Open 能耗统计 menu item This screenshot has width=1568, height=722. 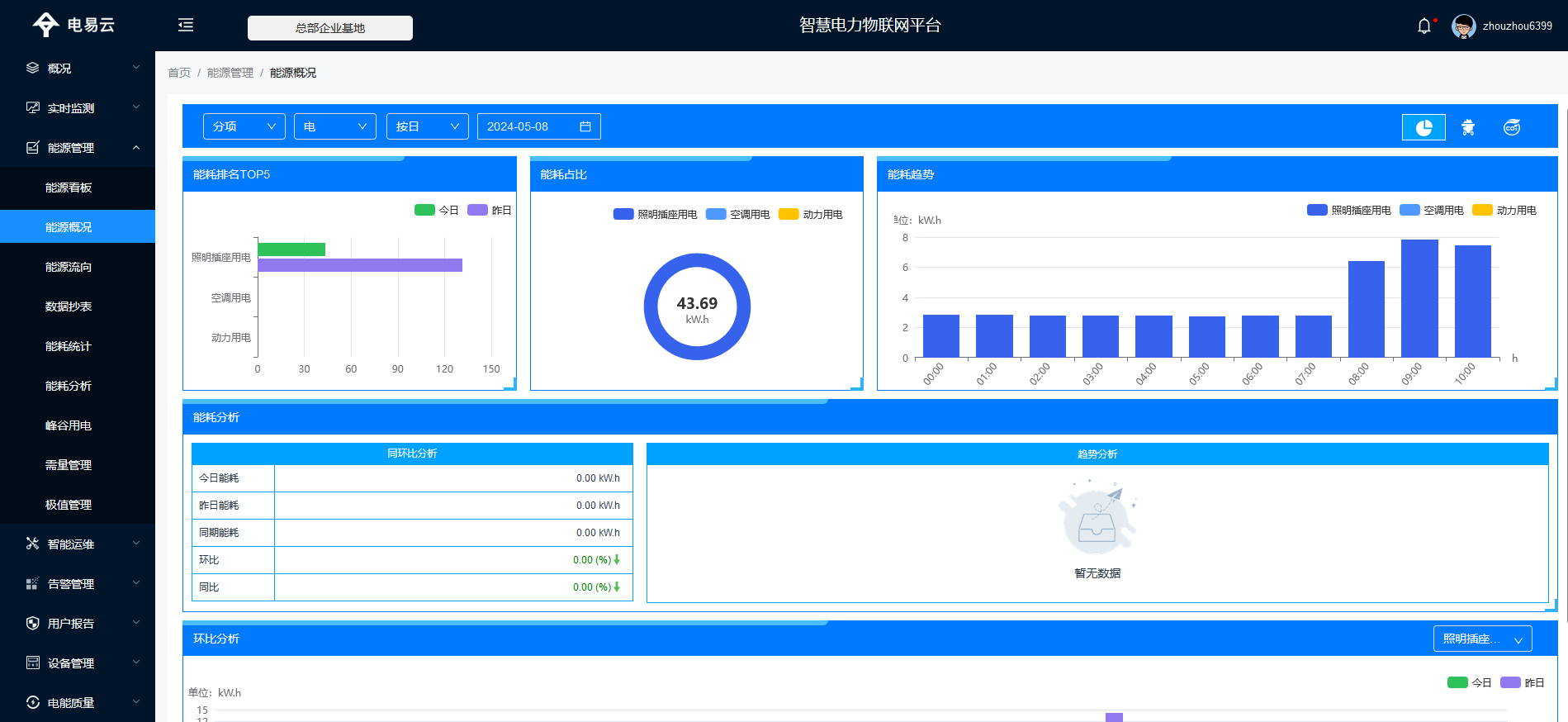pos(78,346)
